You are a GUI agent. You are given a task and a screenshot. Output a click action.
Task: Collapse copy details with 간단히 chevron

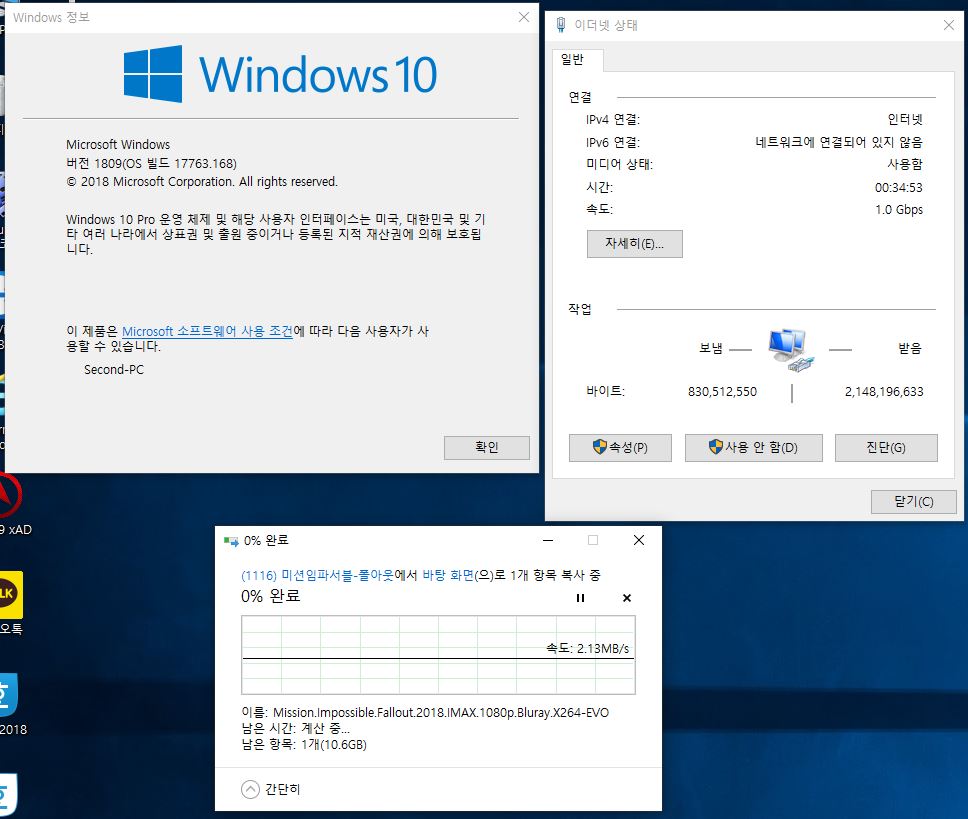click(x=250, y=789)
